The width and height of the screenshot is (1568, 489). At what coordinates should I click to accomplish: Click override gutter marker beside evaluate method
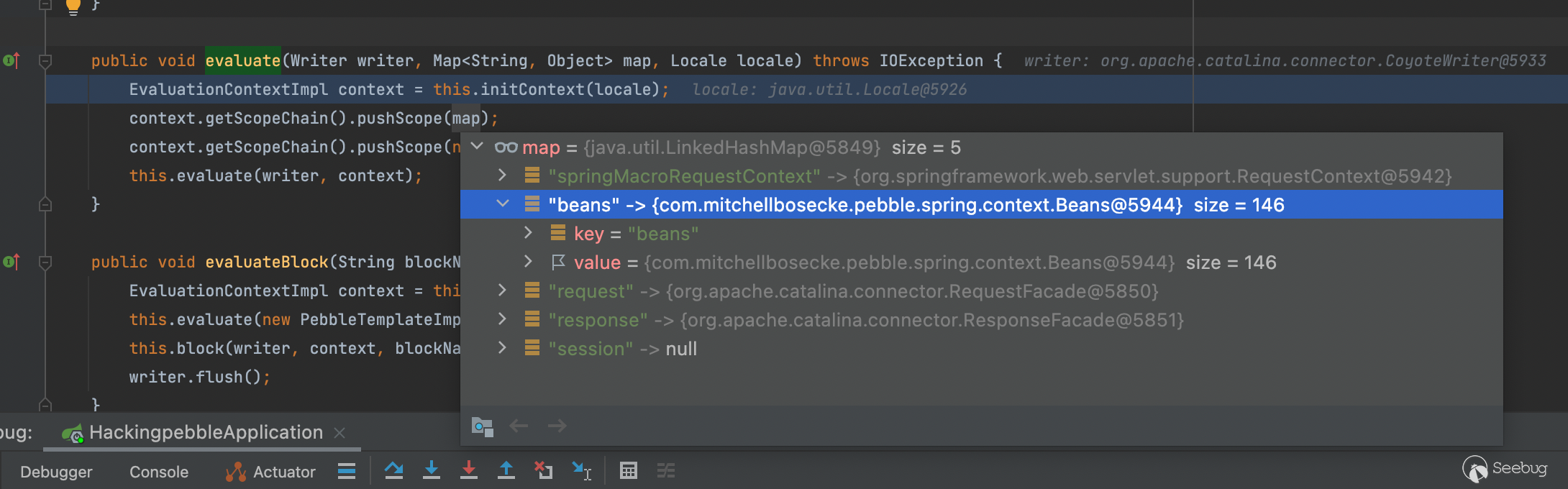tap(11, 61)
